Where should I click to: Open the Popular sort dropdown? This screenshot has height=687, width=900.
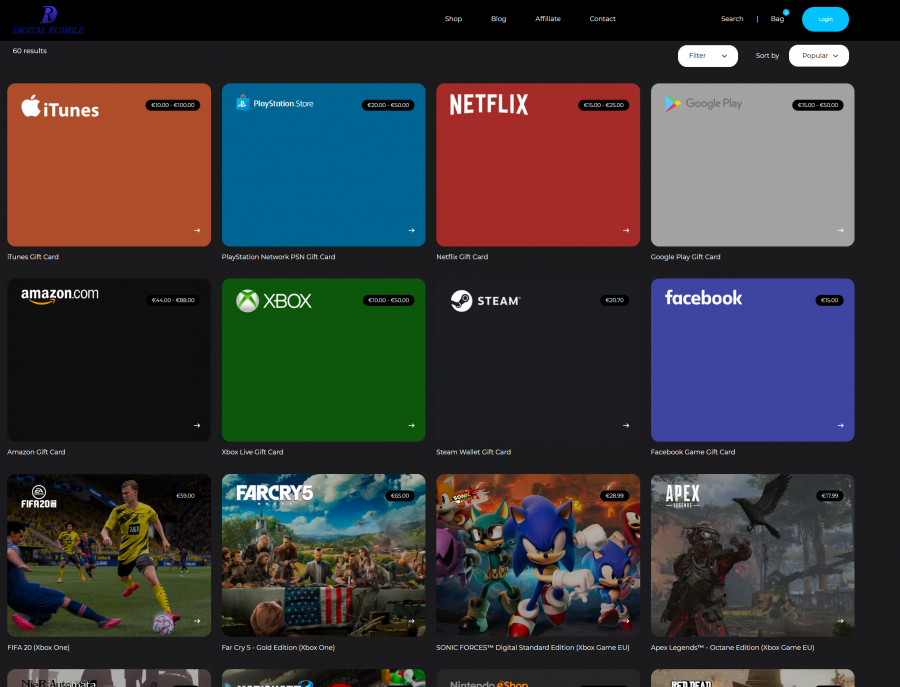(818, 56)
